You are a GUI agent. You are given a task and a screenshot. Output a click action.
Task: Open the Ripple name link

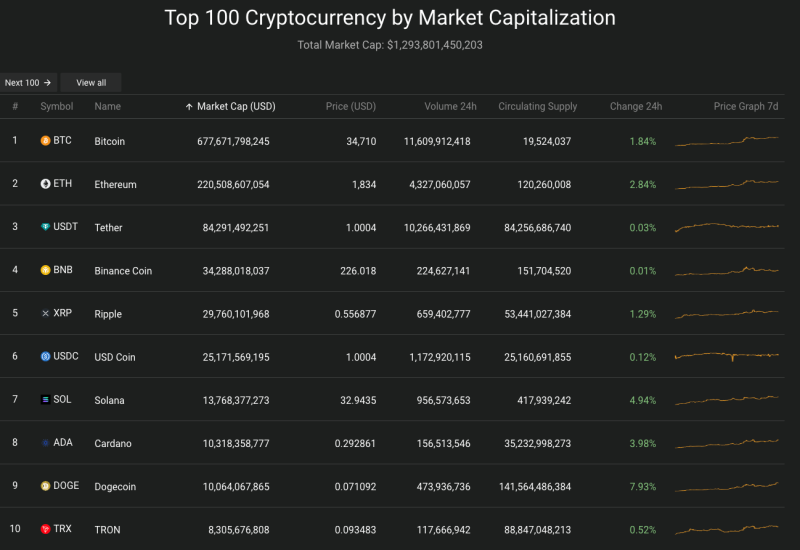tap(108, 314)
